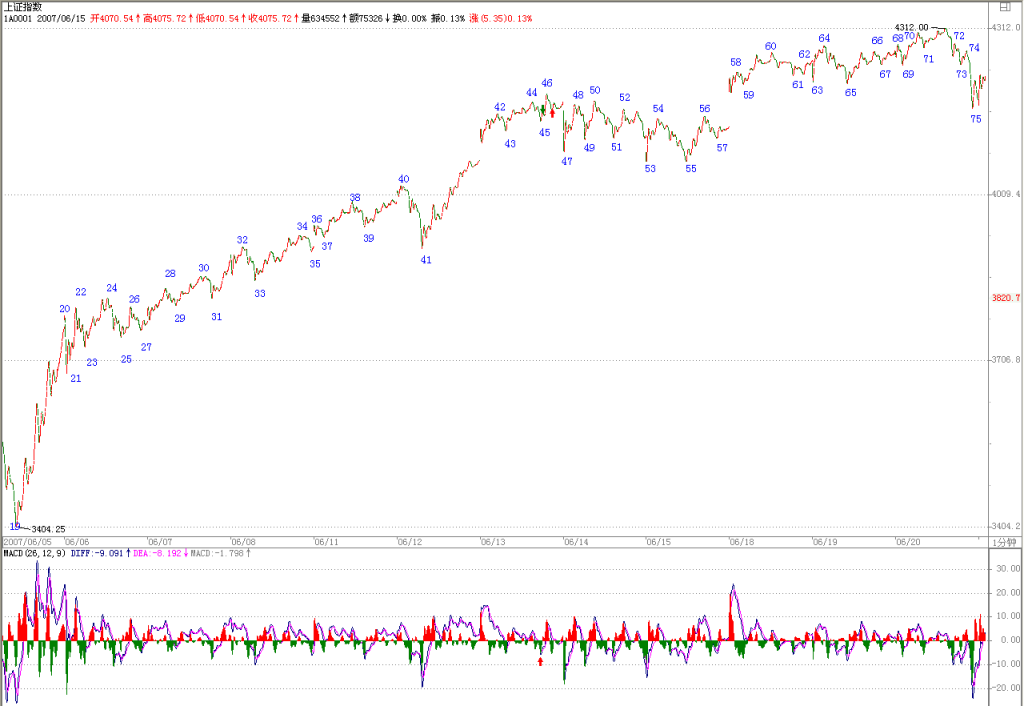Click the red 3820.7 price axis label

click(x=1006, y=298)
